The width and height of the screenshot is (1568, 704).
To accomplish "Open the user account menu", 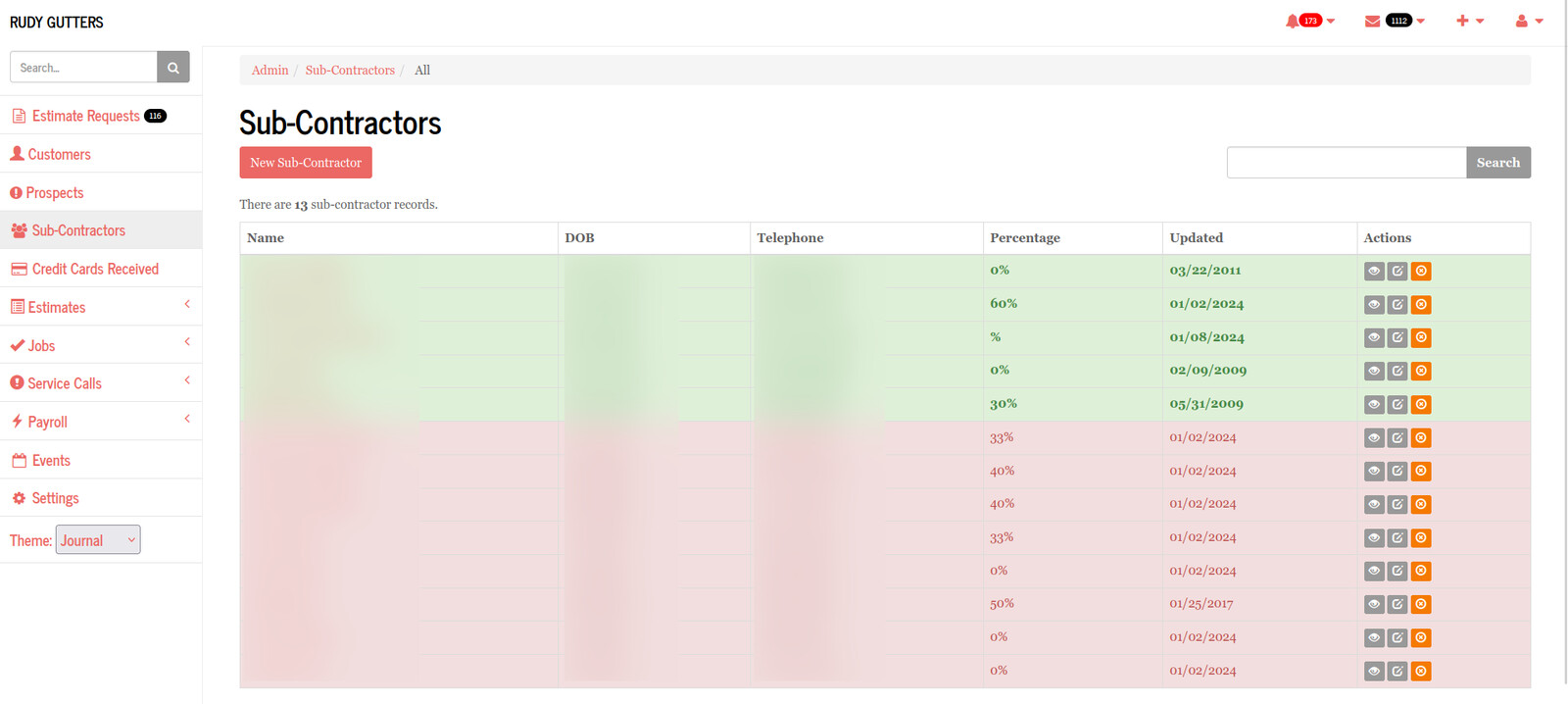I will coord(1529,21).
